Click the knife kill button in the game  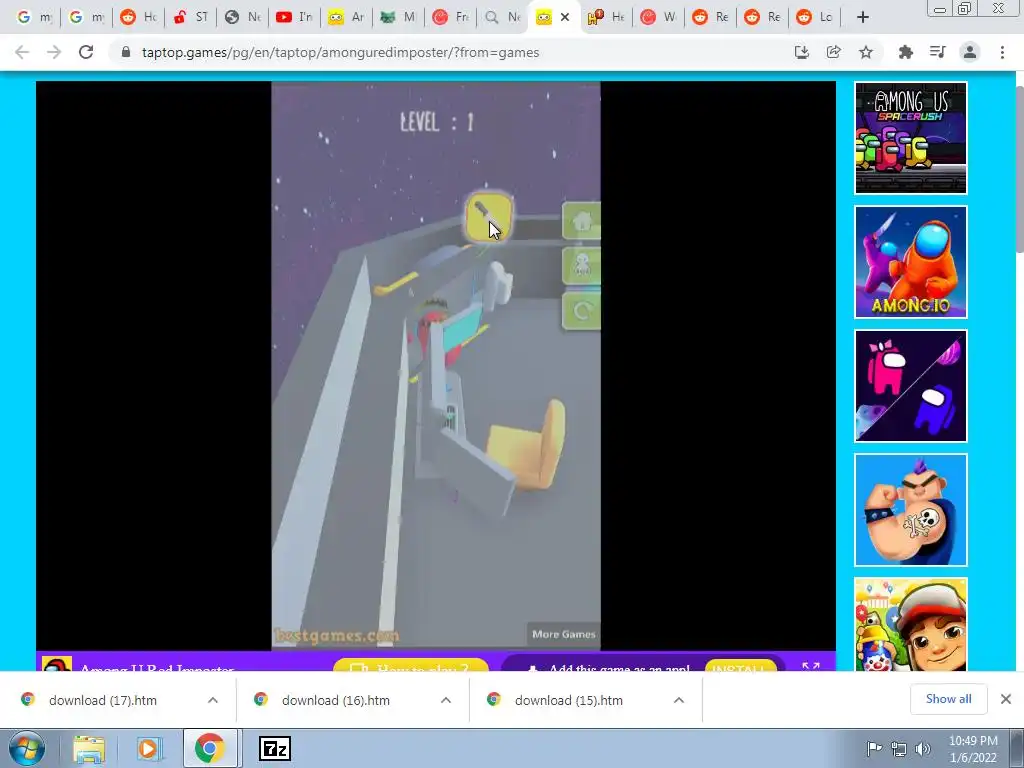[x=488, y=218]
